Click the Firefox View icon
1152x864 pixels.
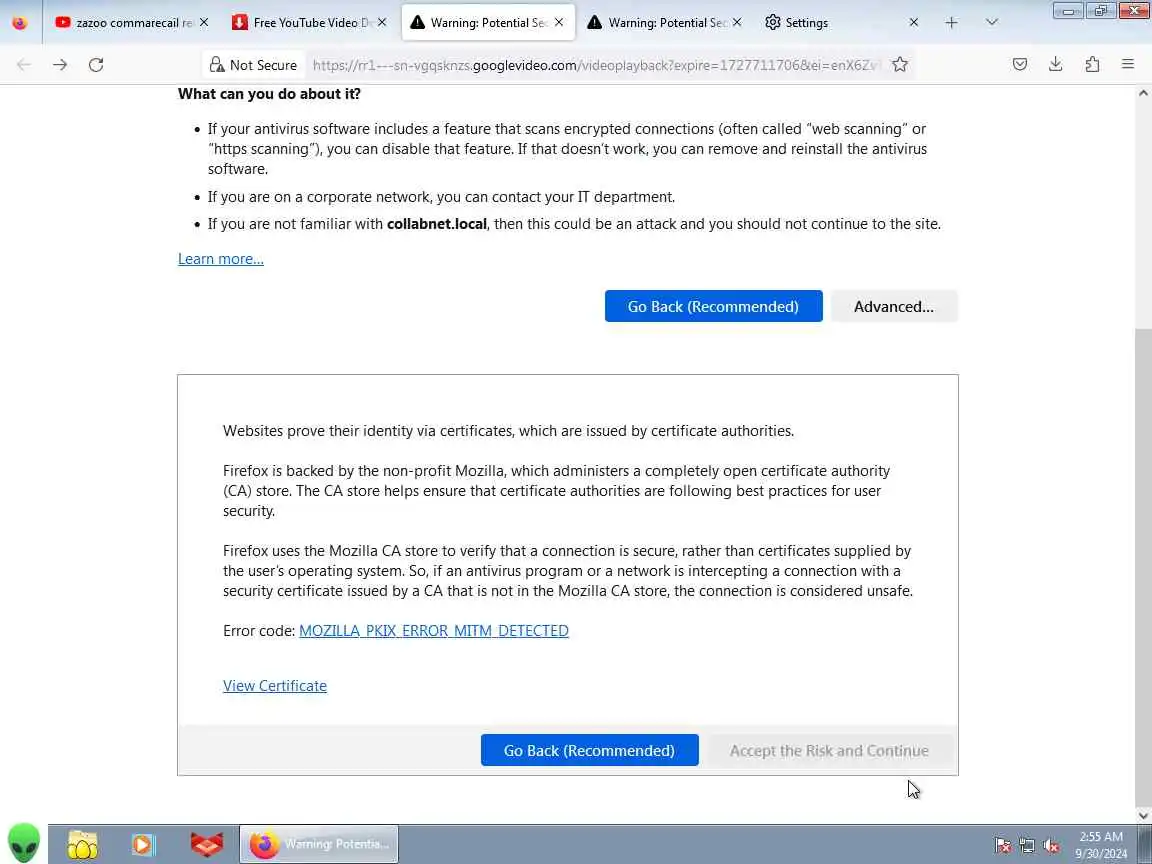20,23
